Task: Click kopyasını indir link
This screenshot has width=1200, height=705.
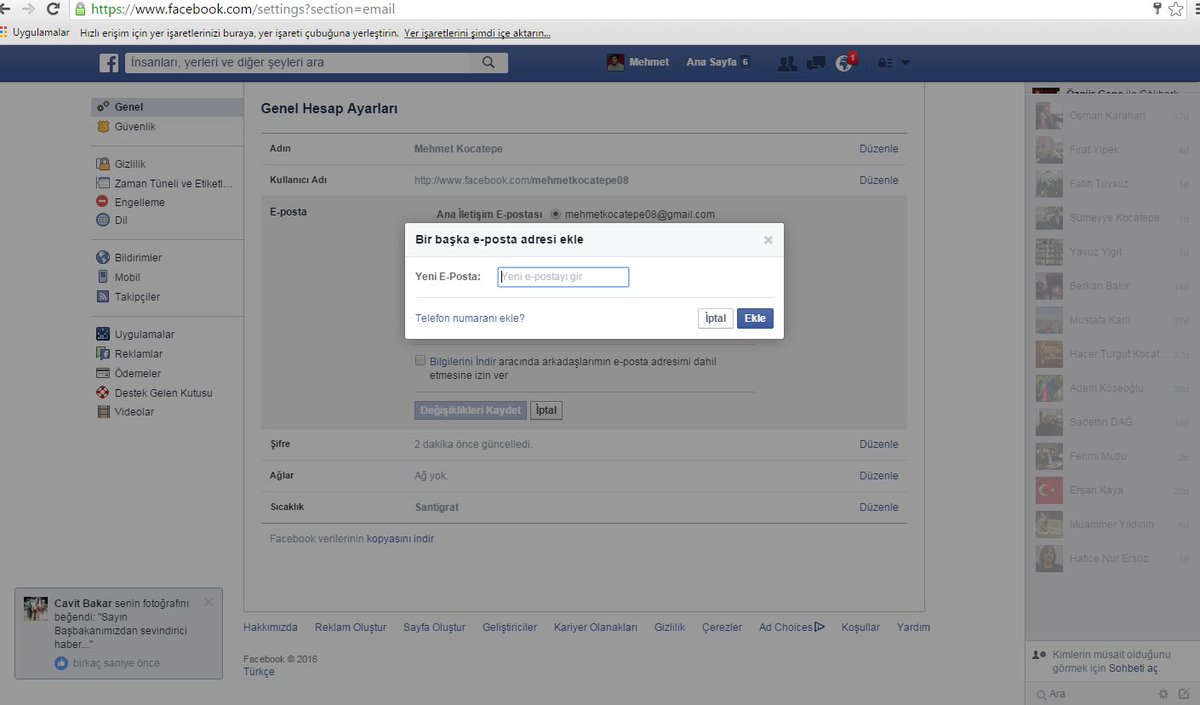Action: (x=400, y=539)
